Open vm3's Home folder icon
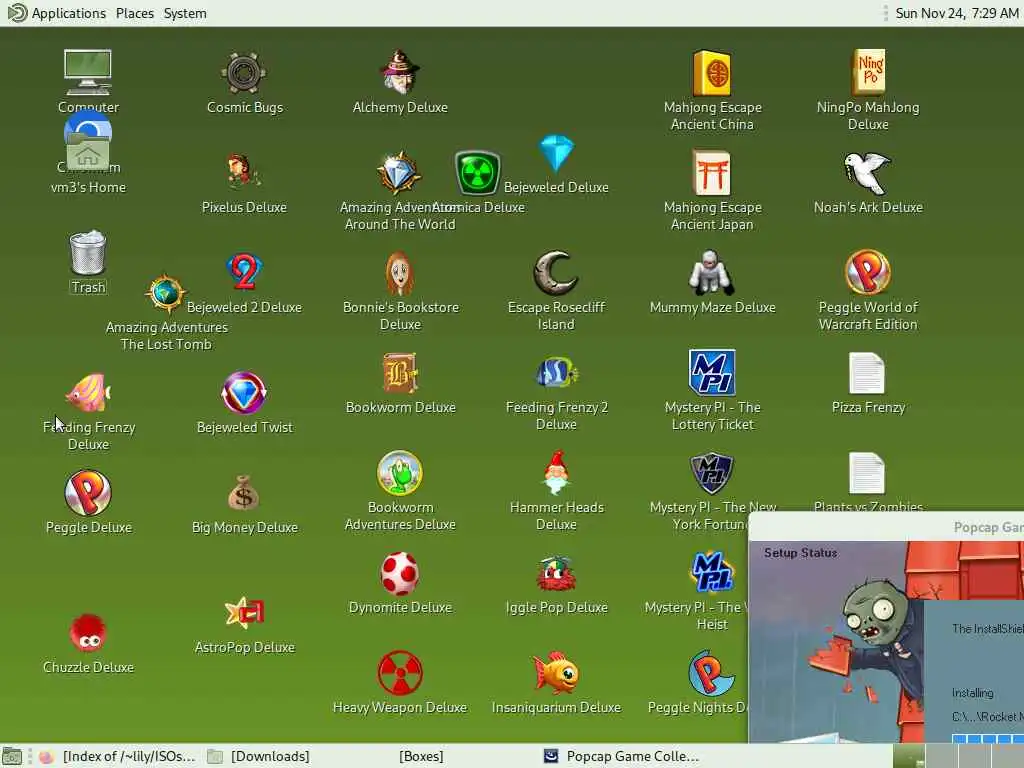This screenshot has height=768, width=1024. pos(88,153)
